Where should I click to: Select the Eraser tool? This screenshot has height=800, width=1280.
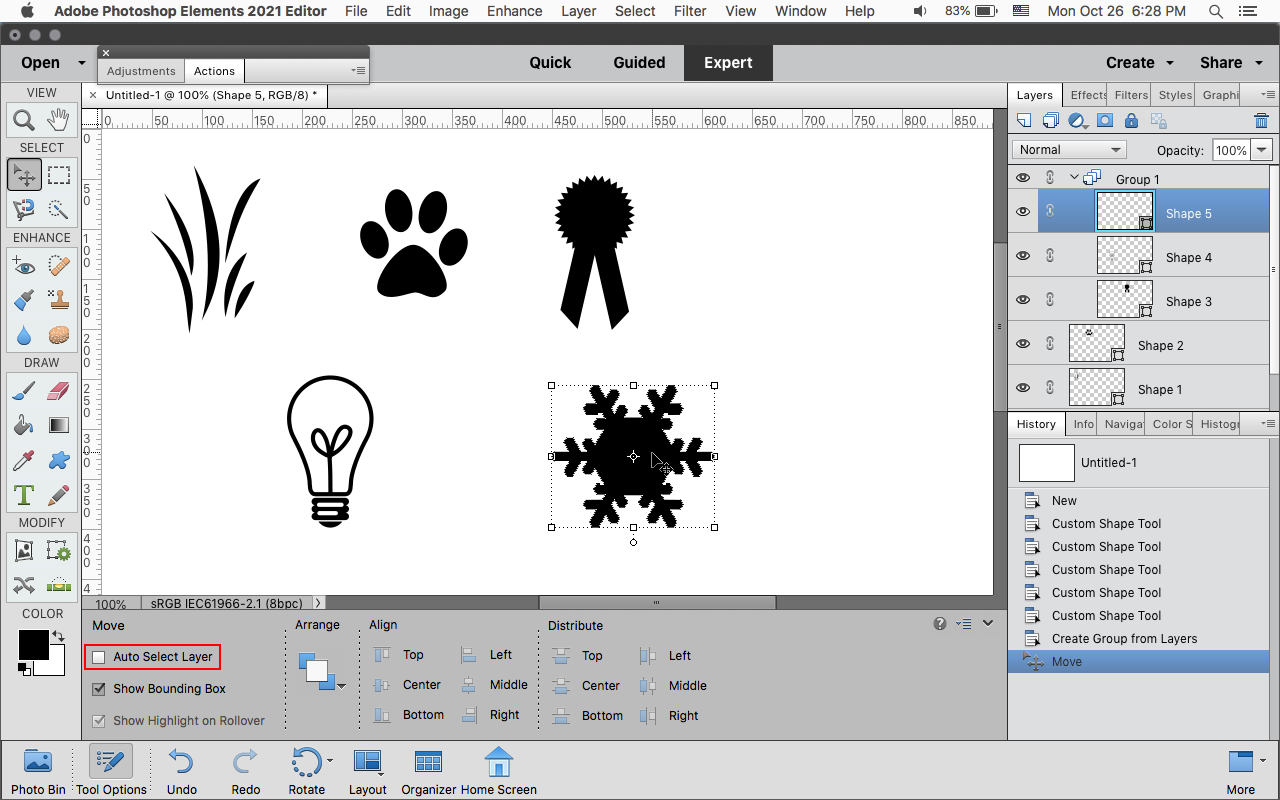(59, 390)
